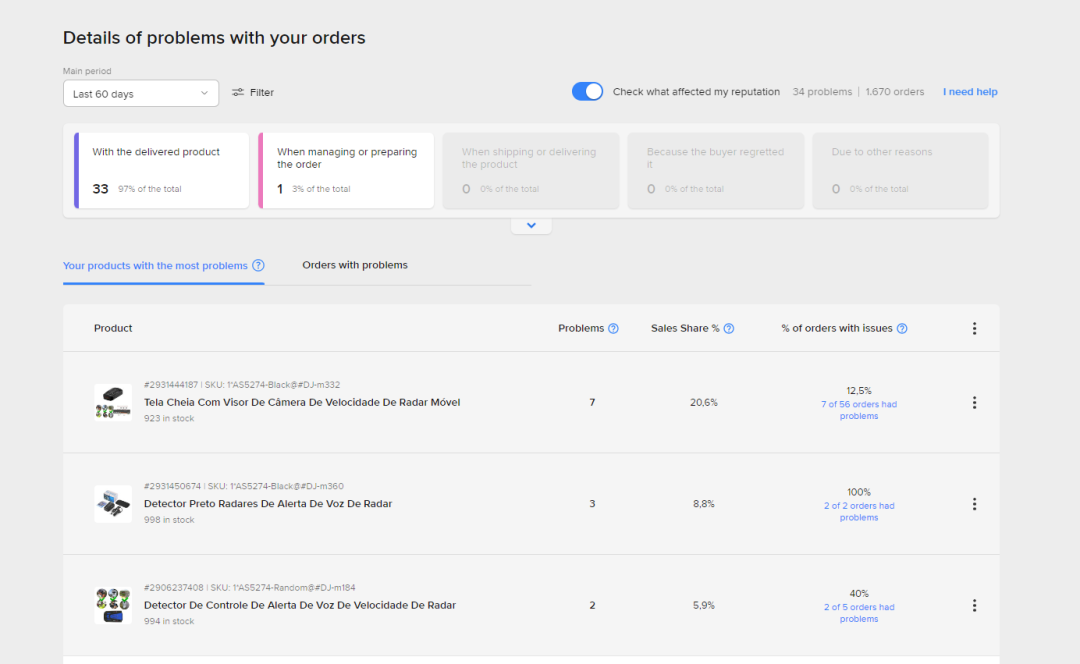Switch to Orders with problems tab

coord(355,266)
